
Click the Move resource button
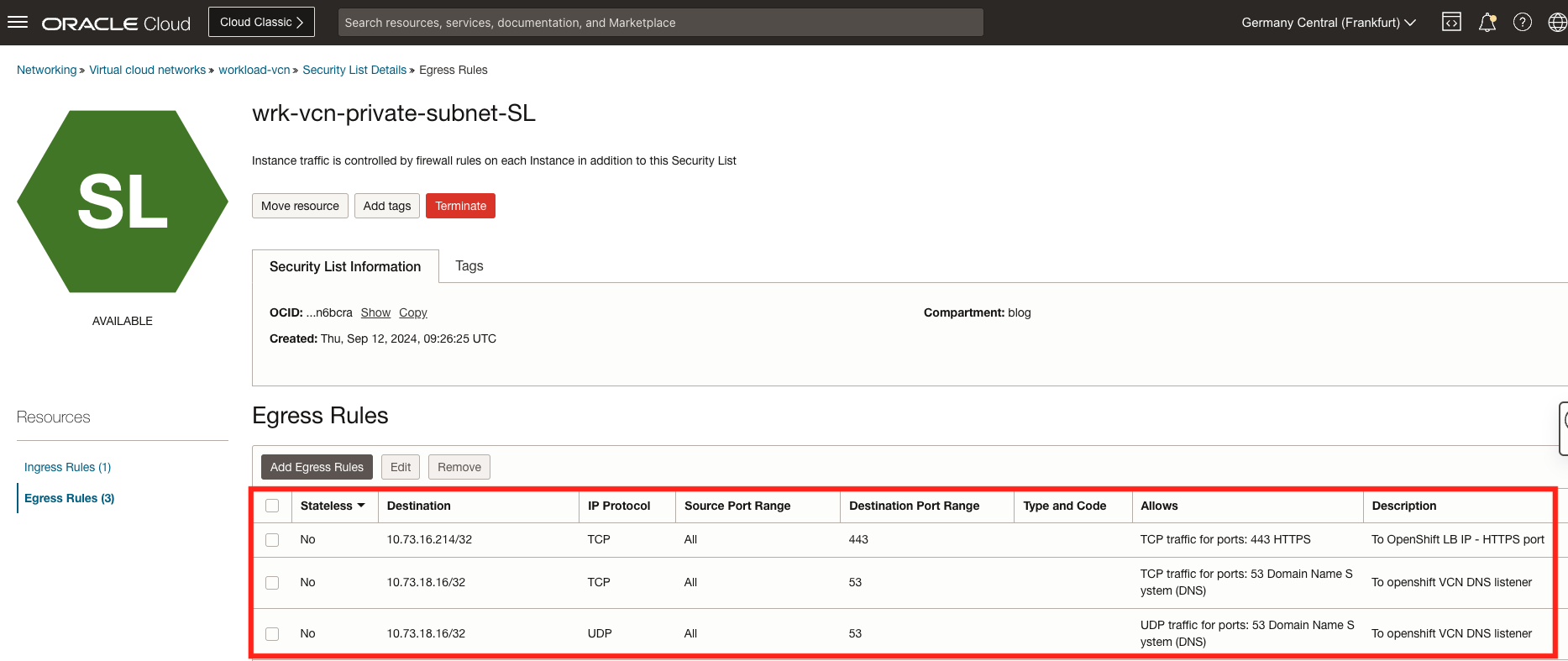pos(300,206)
